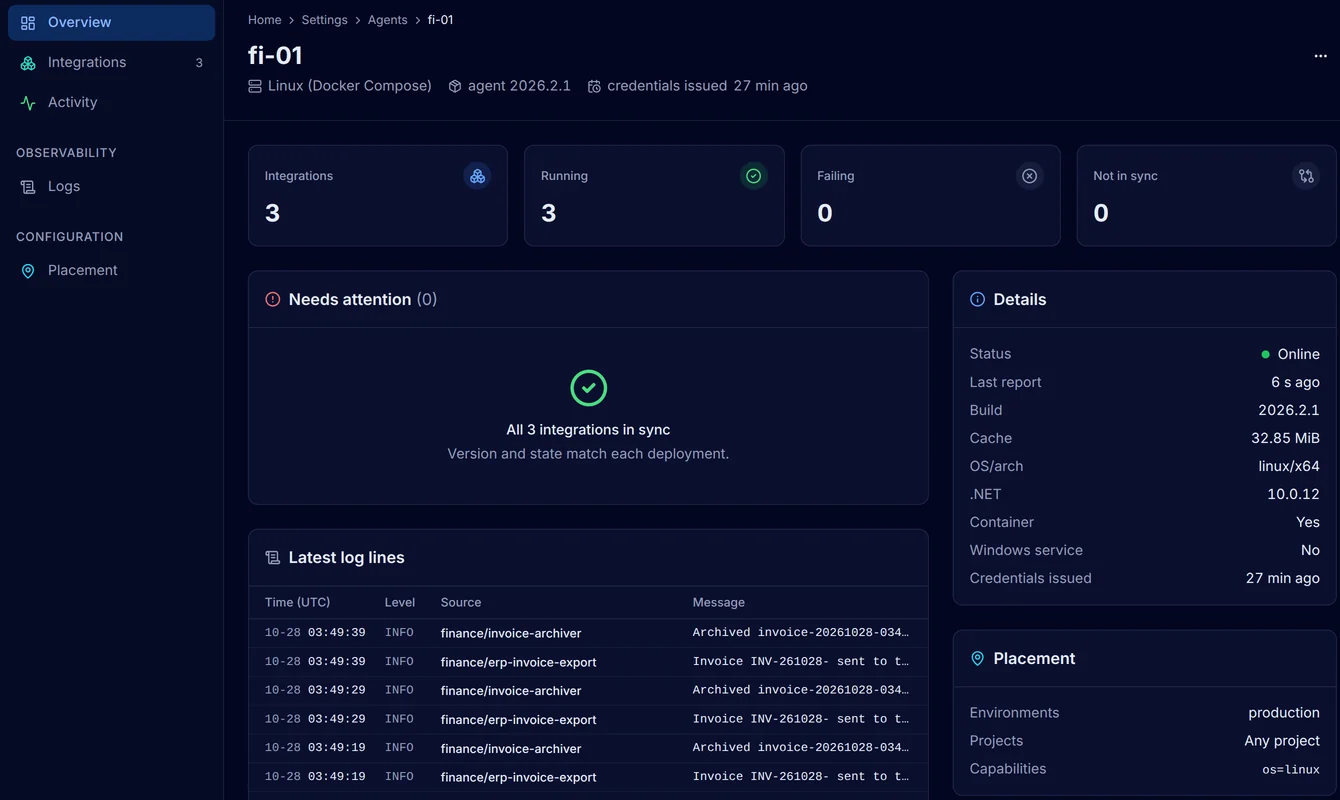Open the Integrations stat card
This screenshot has height=800, width=1340.
pyautogui.click(x=378, y=196)
